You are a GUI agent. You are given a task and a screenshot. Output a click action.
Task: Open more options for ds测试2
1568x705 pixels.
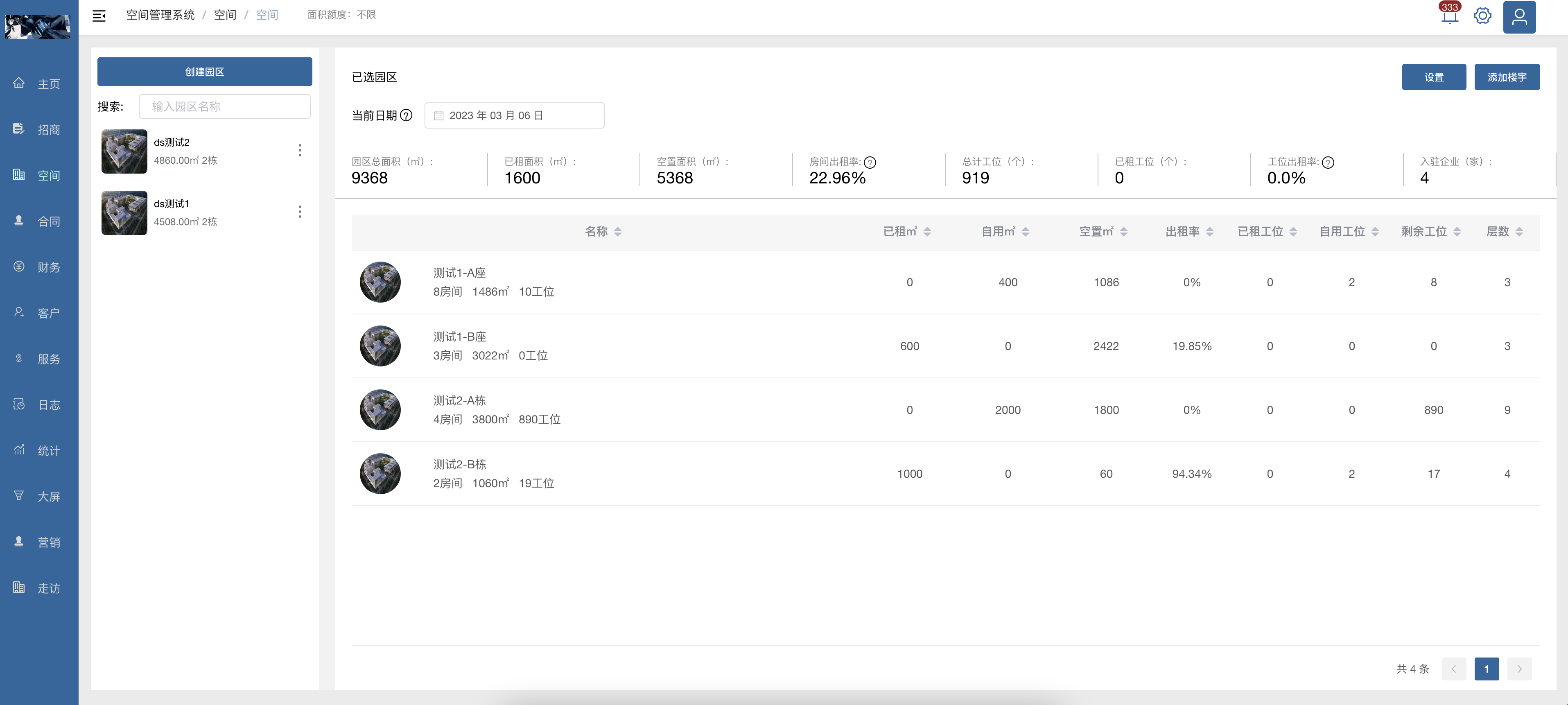click(x=300, y=150)
